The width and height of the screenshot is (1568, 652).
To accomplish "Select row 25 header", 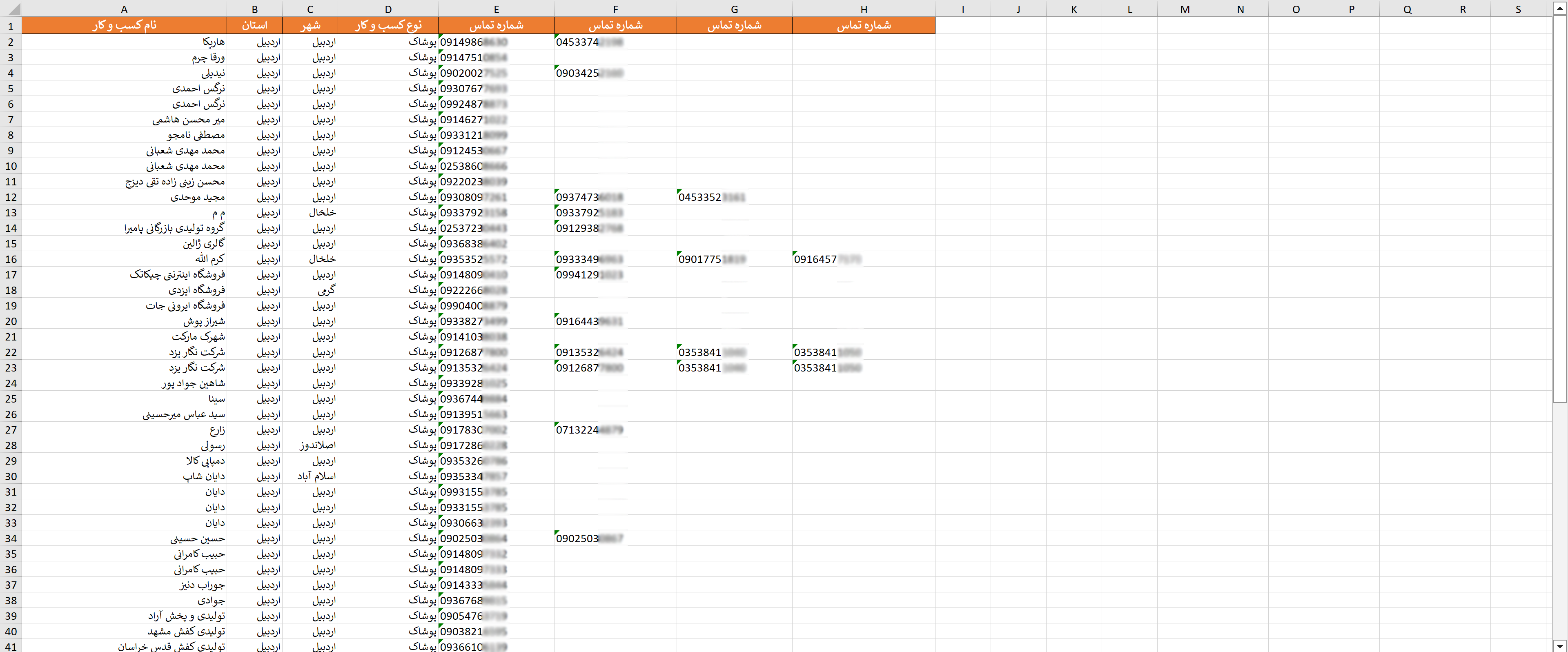I will click(x=11, y=399).
